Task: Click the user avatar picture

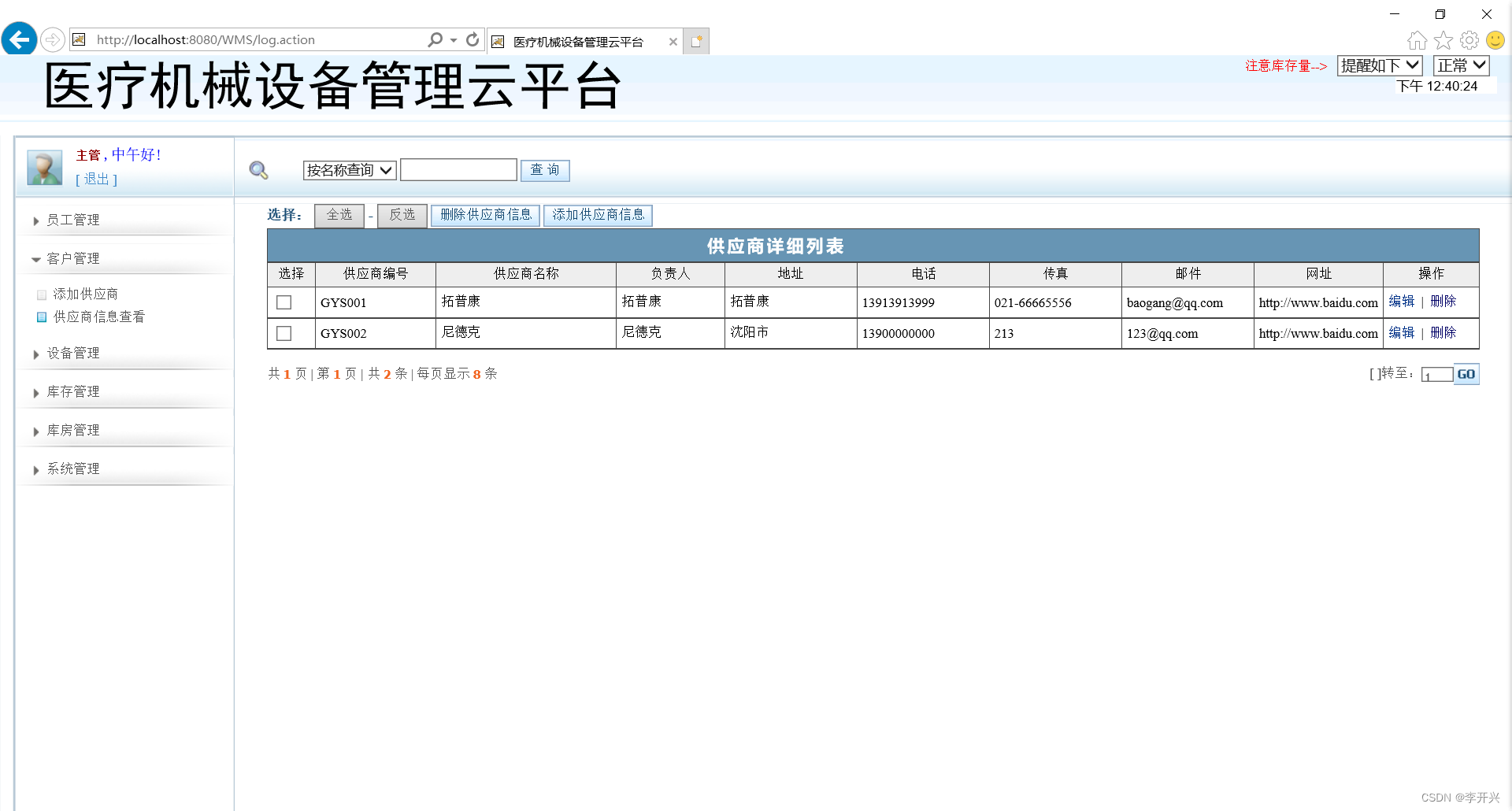Action: point(44,168)
